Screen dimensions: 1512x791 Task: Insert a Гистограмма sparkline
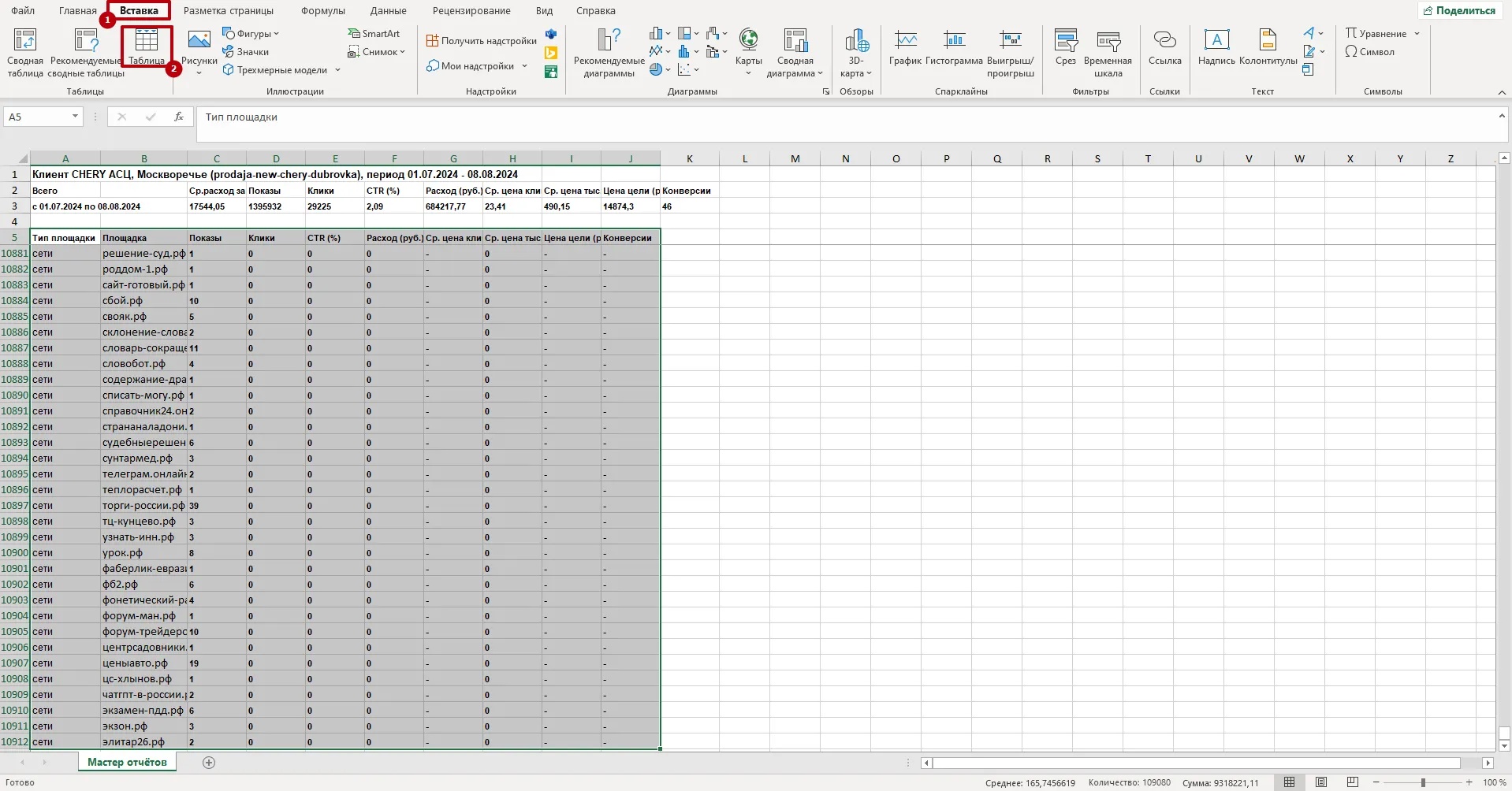click(954, 47)
